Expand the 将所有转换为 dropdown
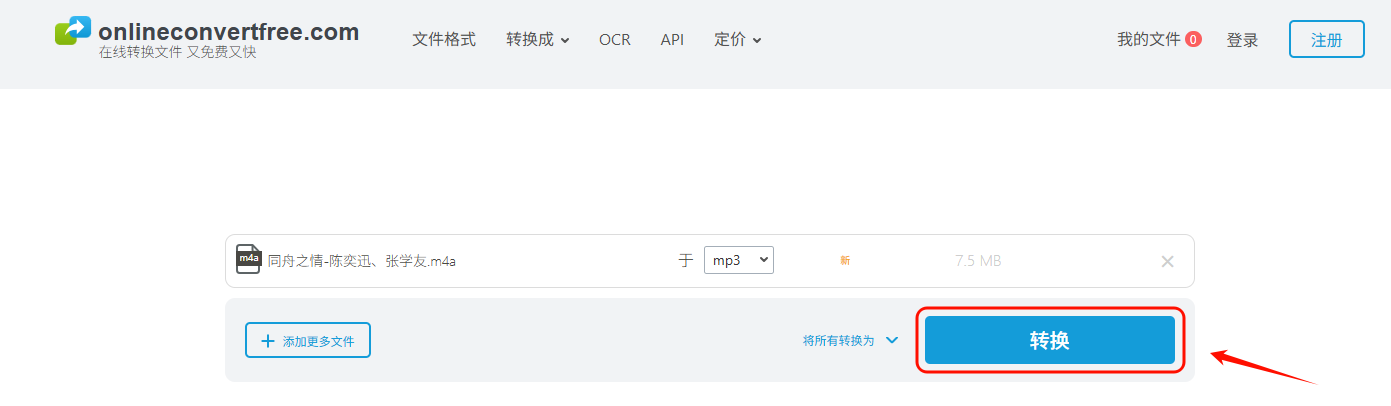This screenshot has width=1391, height=406. point(851,340)
